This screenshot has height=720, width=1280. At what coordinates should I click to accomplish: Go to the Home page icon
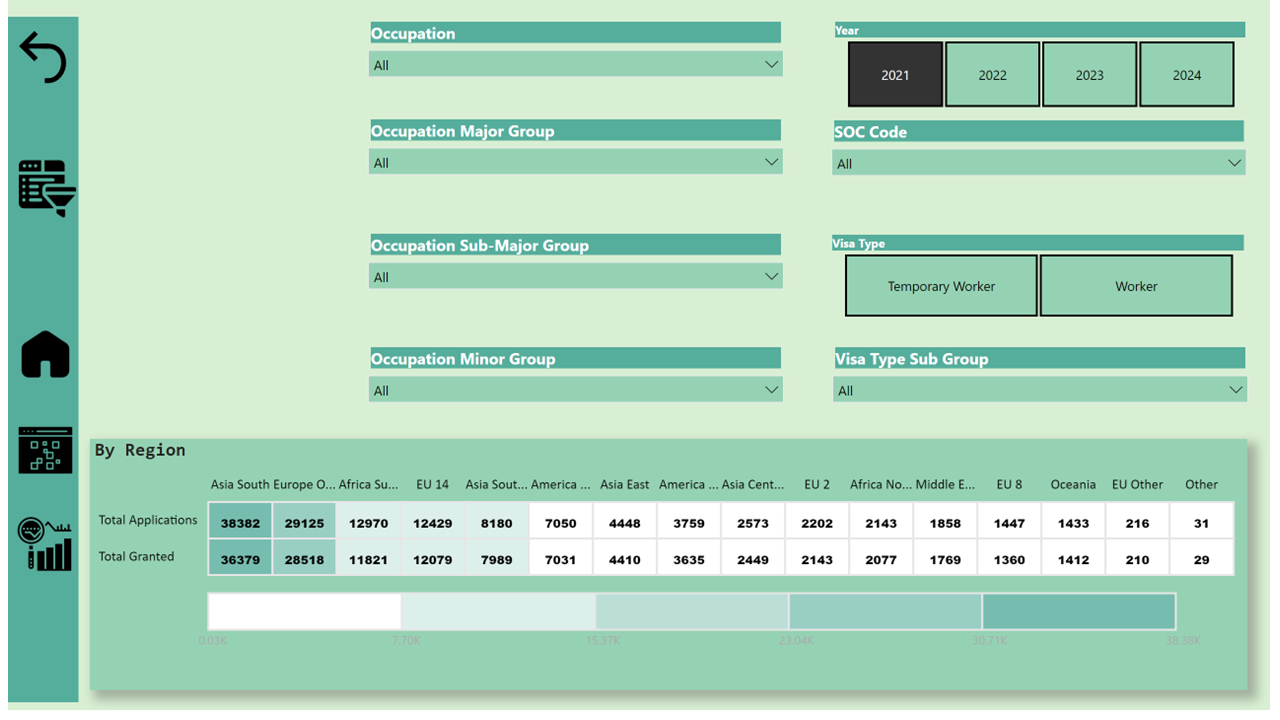pyautogui.click(x=45, y=355)
